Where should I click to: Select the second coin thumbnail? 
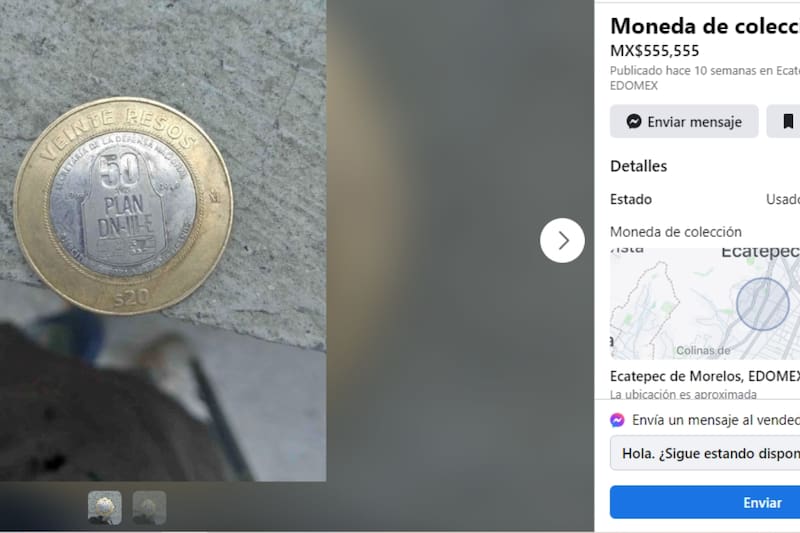click(149, 507)
